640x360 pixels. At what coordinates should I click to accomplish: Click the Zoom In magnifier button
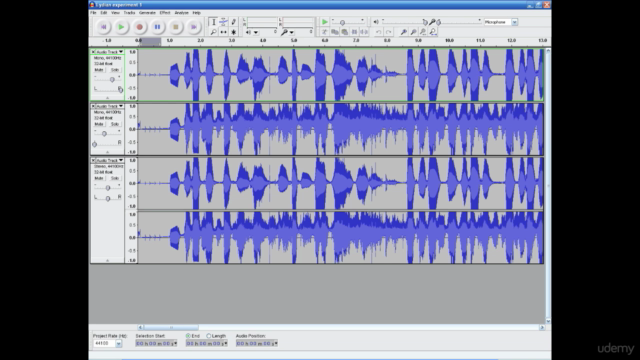click(x=403, y=32)
